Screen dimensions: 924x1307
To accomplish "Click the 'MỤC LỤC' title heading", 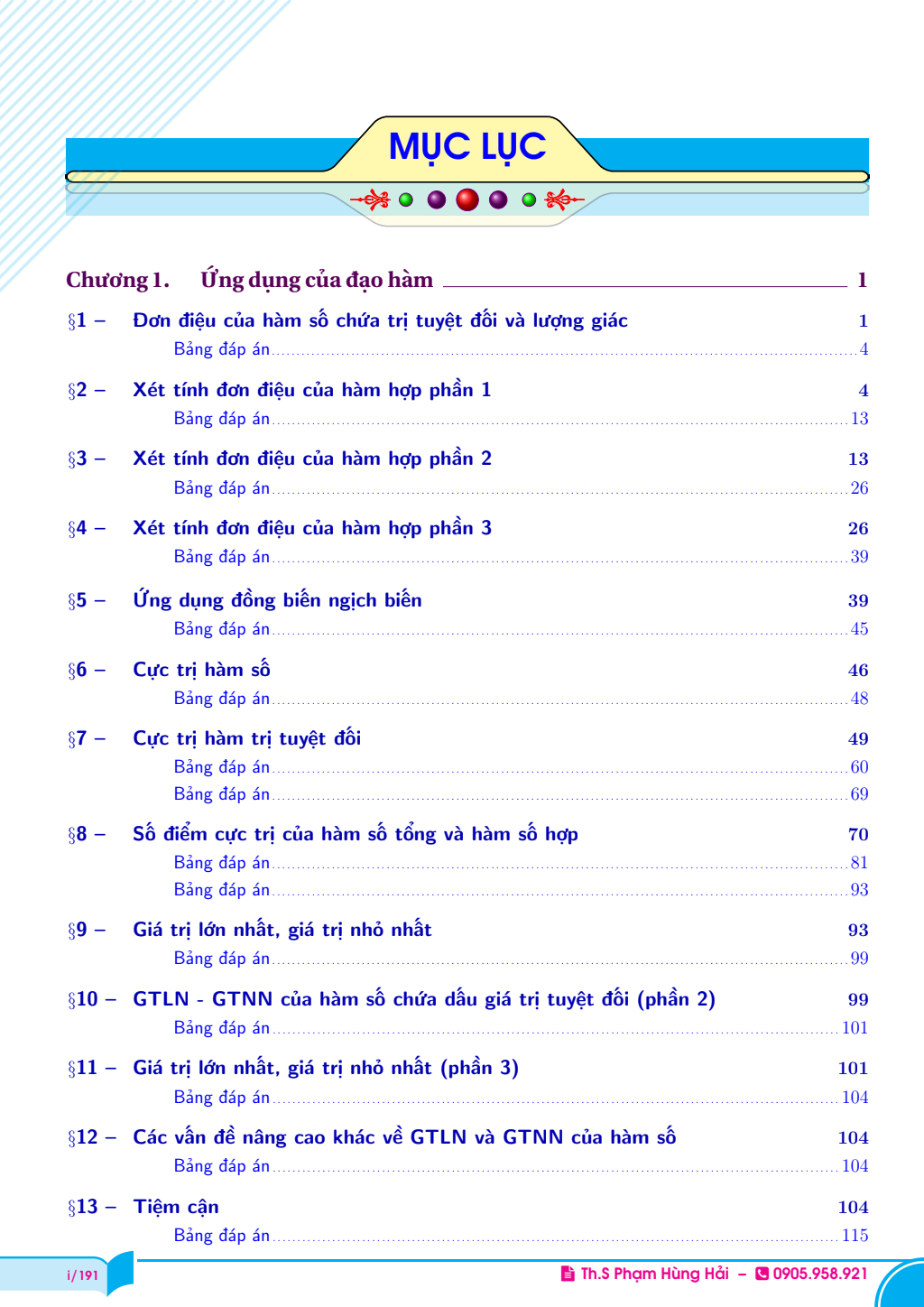I will pyautogui.click(x=467, y=146).
